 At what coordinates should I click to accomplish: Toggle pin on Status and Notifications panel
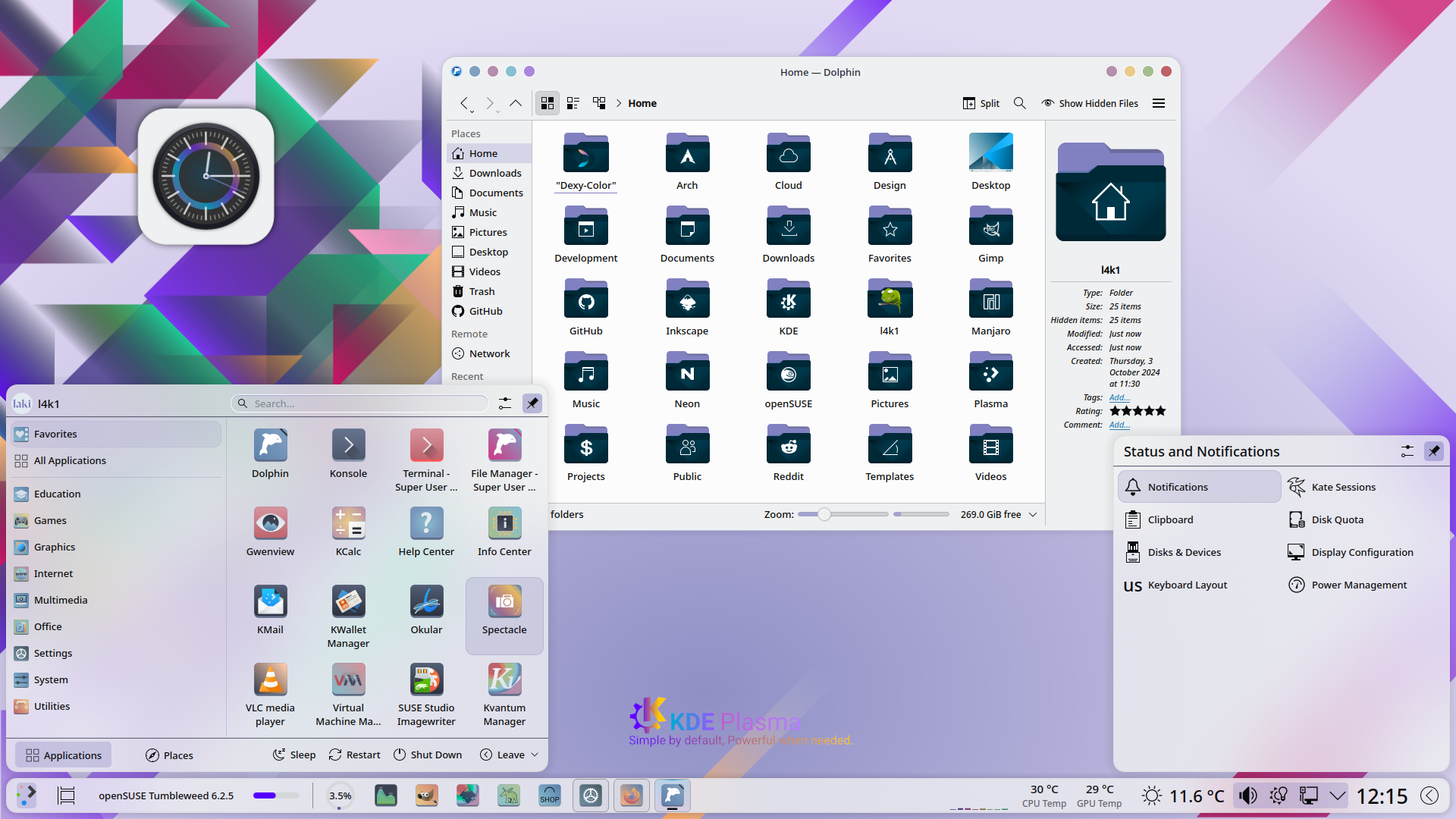1434,451
